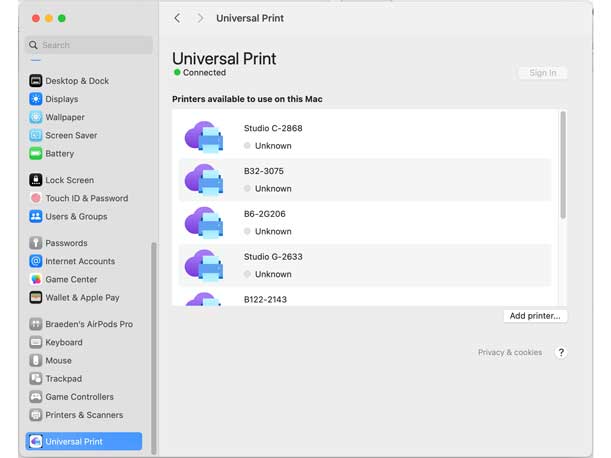Screen dimensions: 611x458
Task: Open Game Center in sidebar
Action: [71, 280]
